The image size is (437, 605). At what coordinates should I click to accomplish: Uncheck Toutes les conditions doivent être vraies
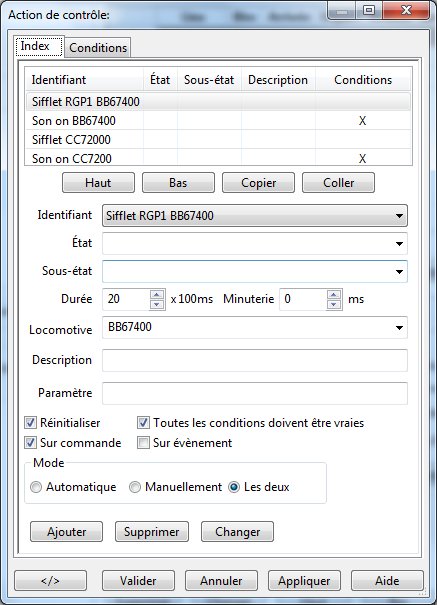[x=143, y=422]
